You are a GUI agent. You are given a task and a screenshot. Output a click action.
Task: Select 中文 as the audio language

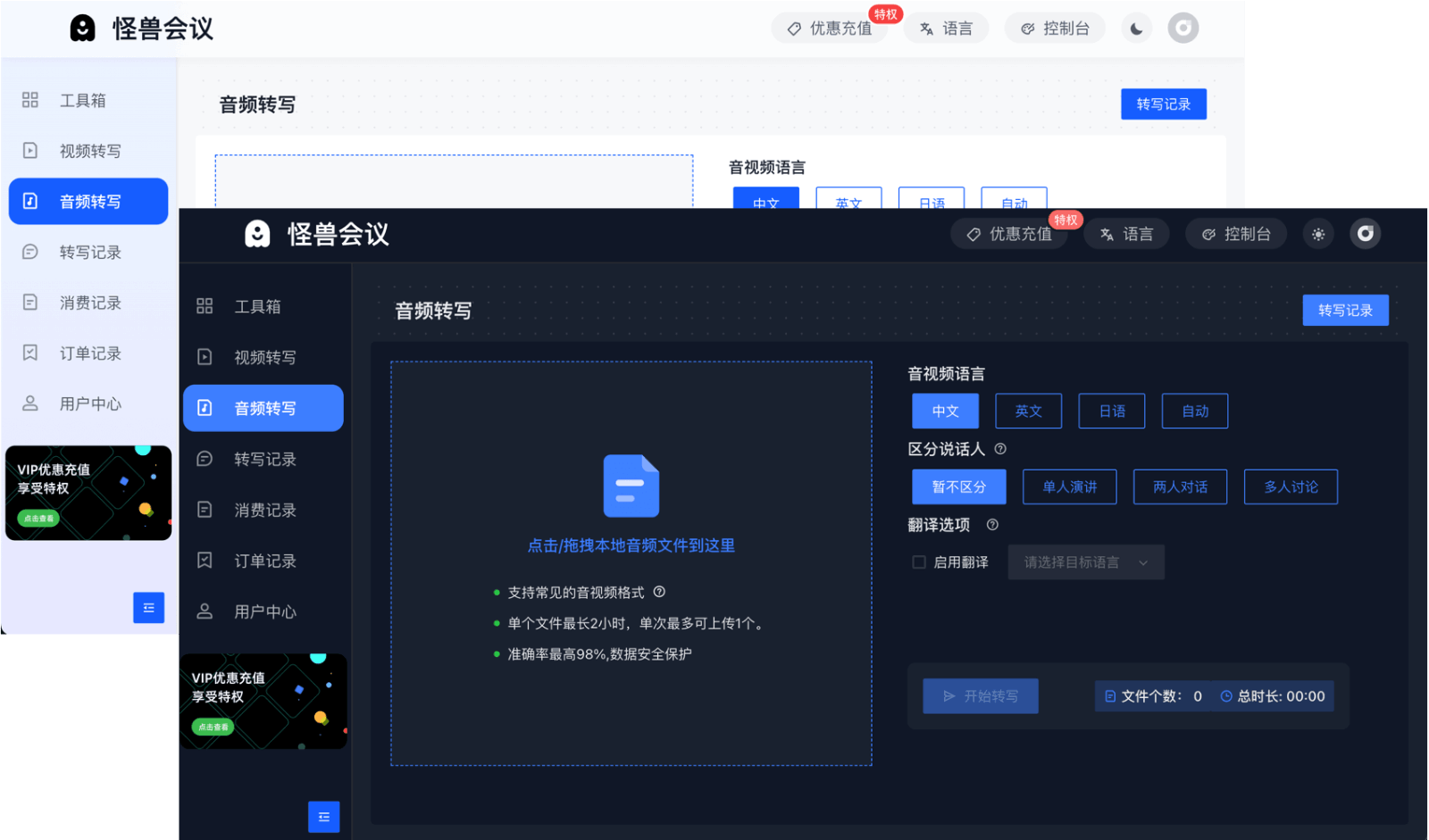(945, 411)
